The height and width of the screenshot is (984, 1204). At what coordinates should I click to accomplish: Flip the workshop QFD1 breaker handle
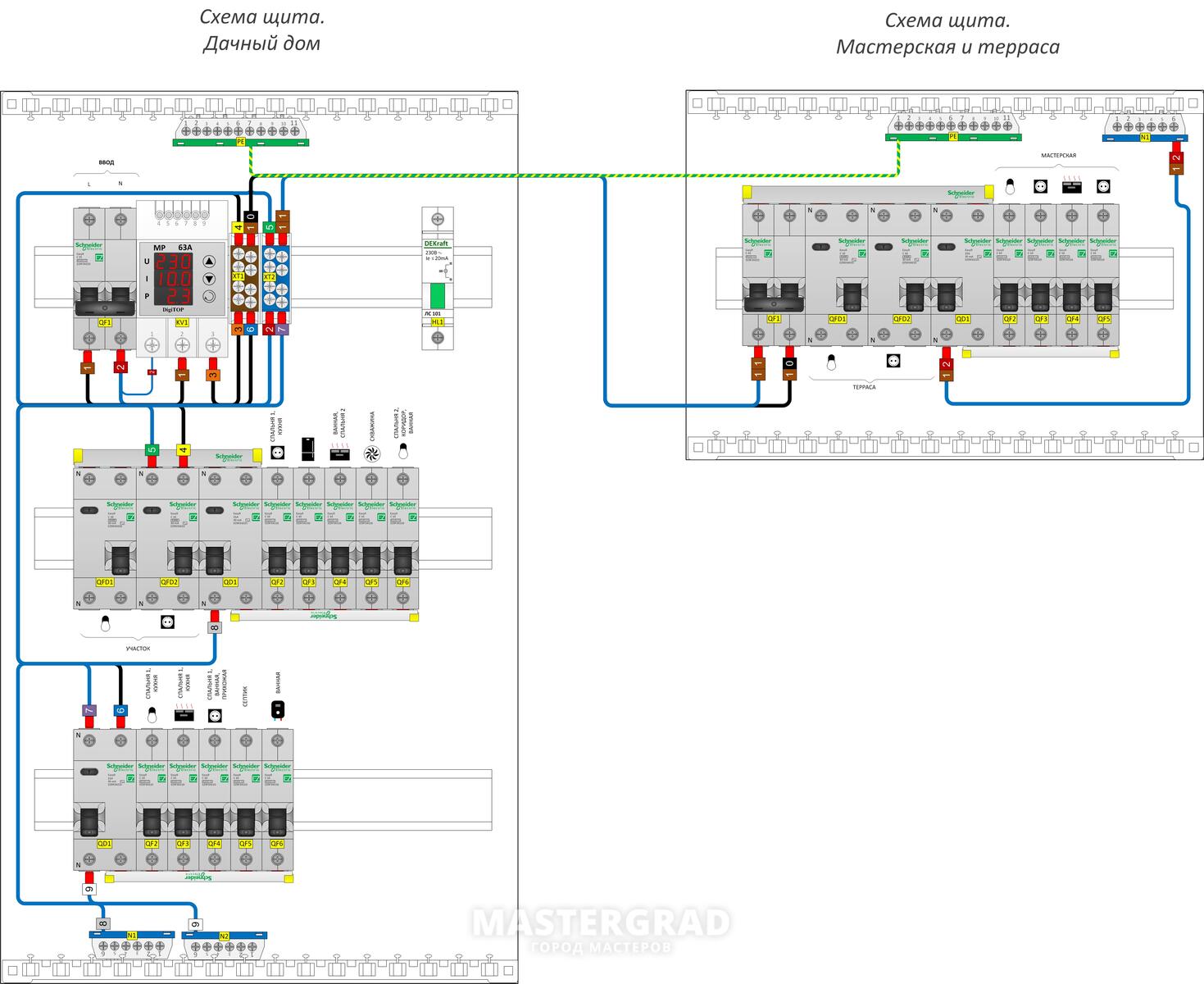pyautogui.click(x=852, y=298)
